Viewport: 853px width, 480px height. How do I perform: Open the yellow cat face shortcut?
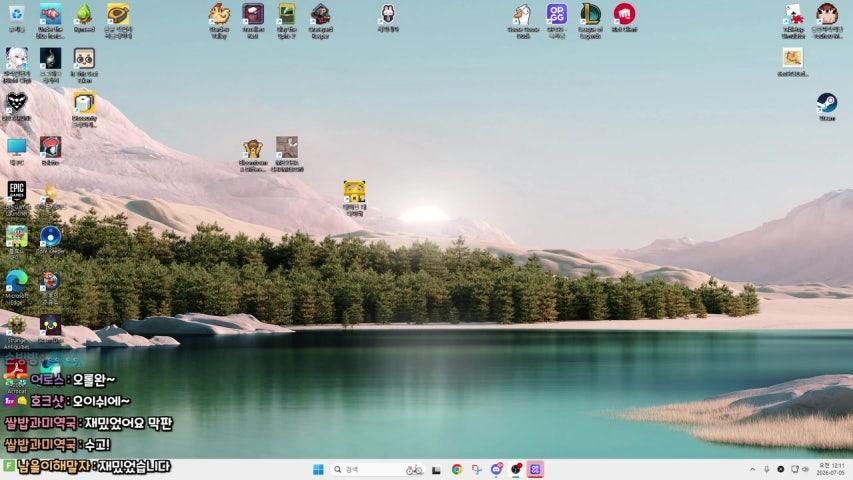354,193
